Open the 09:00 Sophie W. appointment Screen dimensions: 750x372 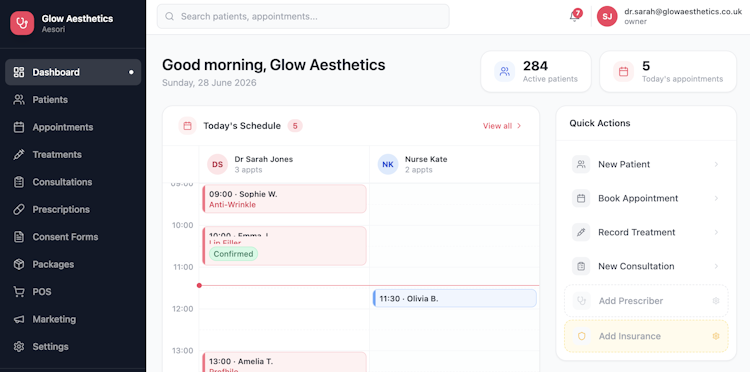285,199
